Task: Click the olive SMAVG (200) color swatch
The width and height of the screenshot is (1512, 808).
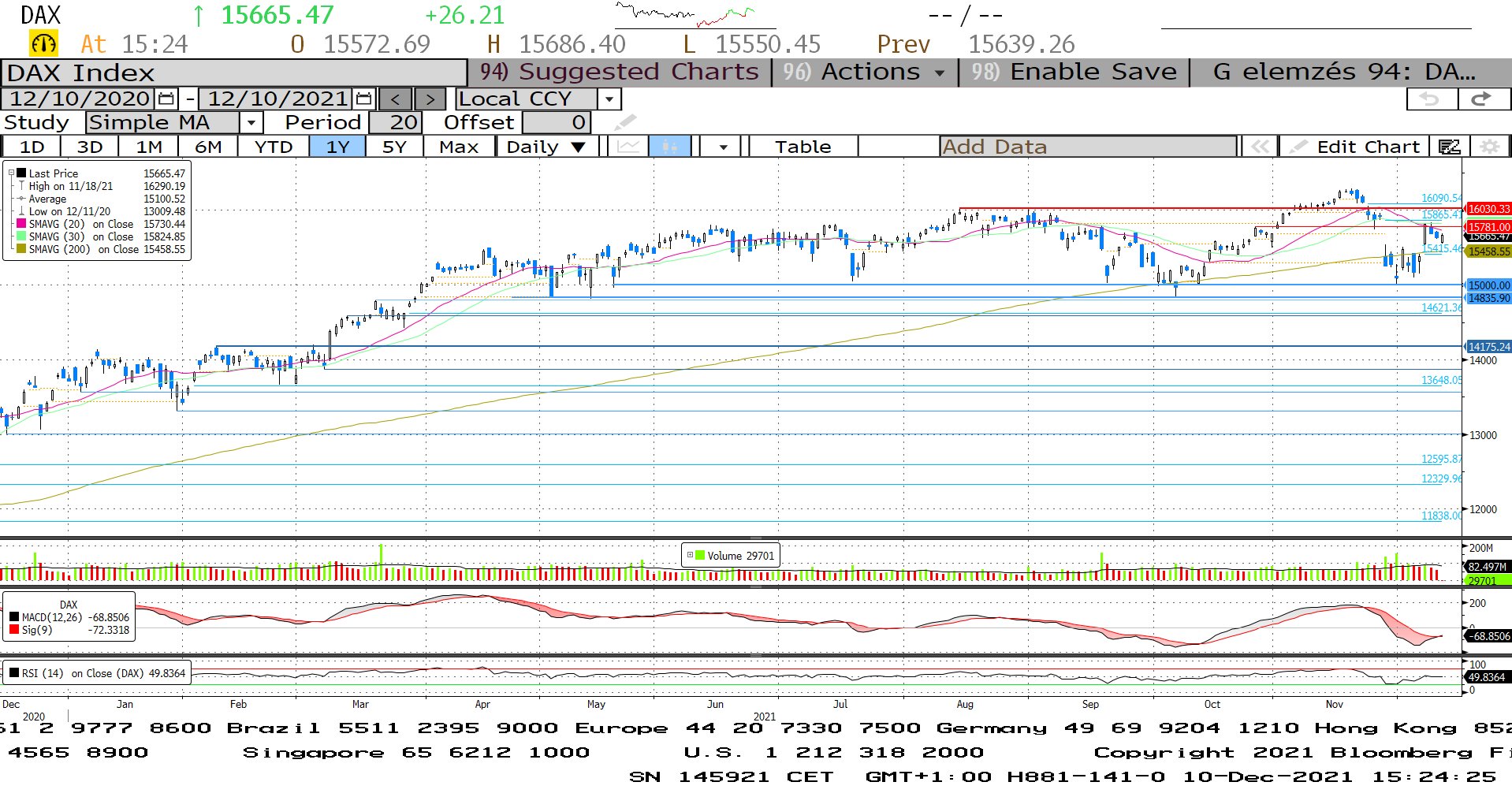Action: click(21, 249)
